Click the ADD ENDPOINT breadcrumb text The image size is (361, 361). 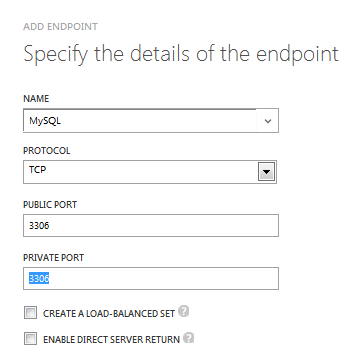(x=60, y=27)
